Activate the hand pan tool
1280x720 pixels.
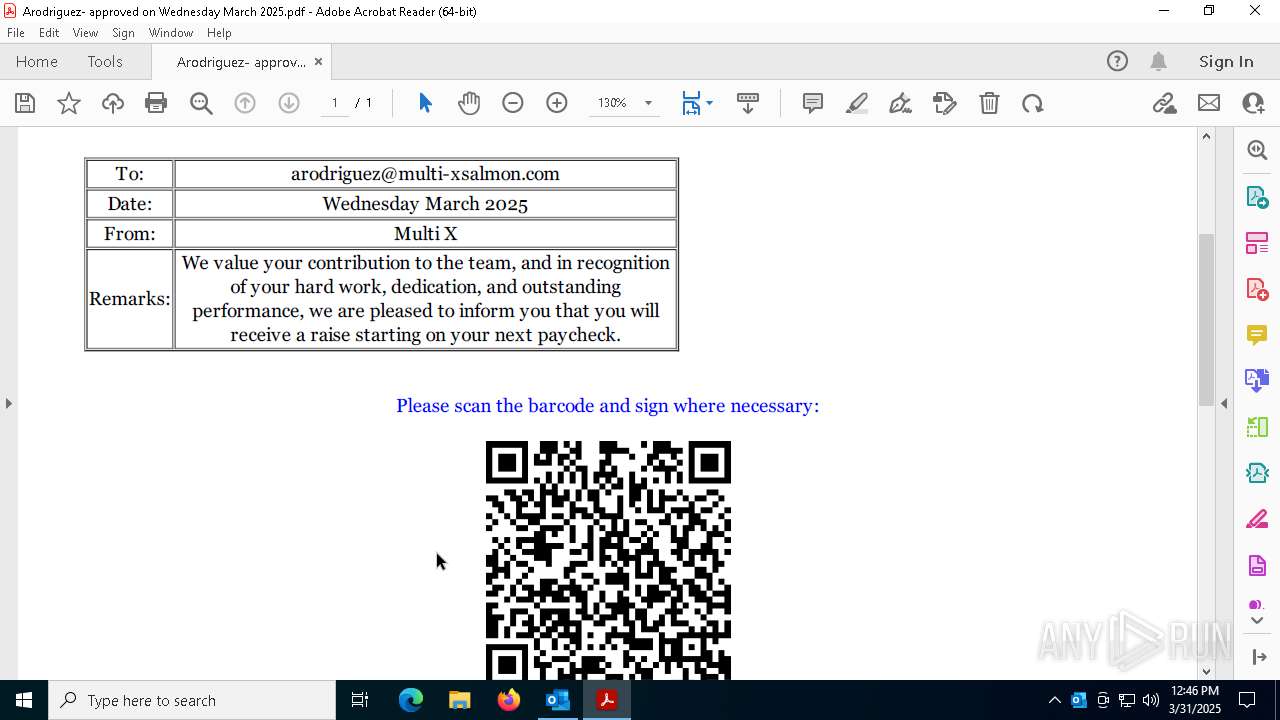(469, 103)
